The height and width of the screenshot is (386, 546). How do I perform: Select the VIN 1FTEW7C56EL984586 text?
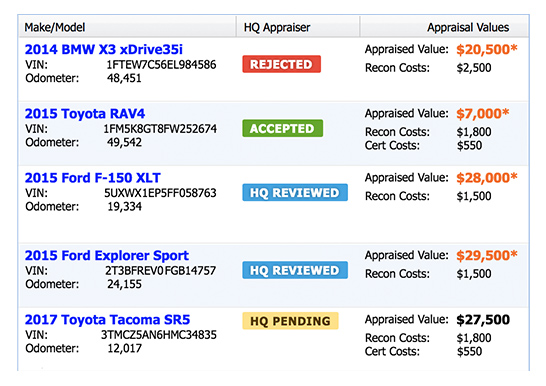coord(161,65)
